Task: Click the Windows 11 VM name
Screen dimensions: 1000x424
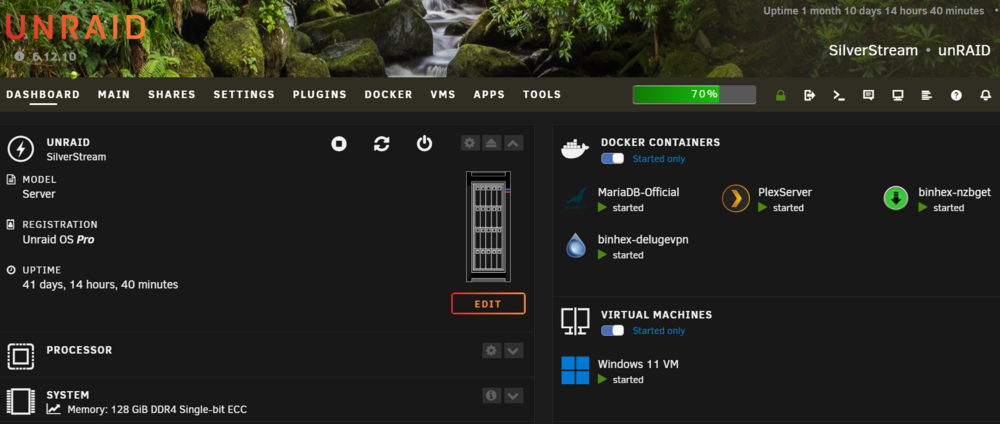Action: coord(638,364)
